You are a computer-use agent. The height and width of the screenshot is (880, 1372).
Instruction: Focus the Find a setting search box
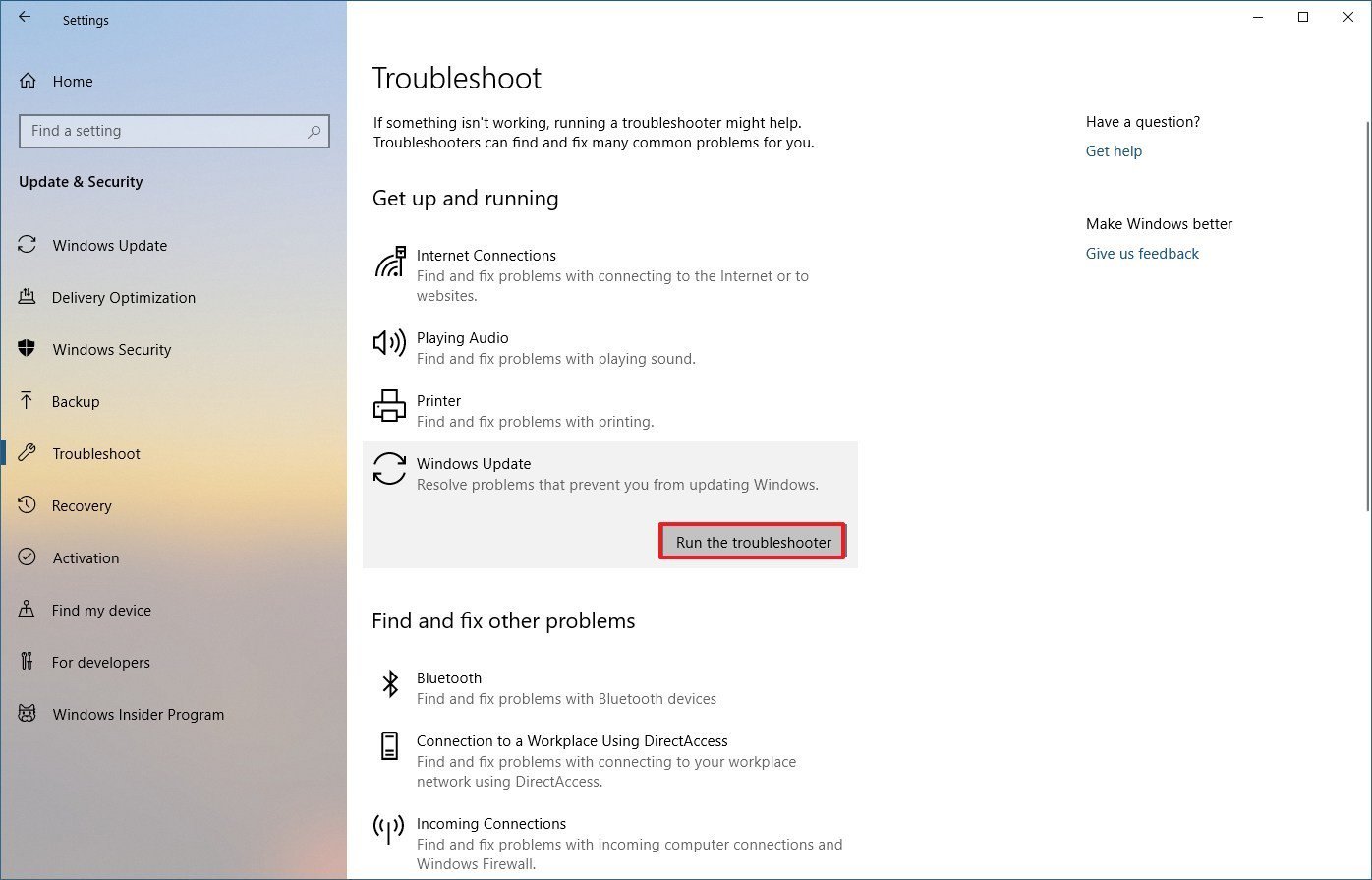tap(174, 131)
